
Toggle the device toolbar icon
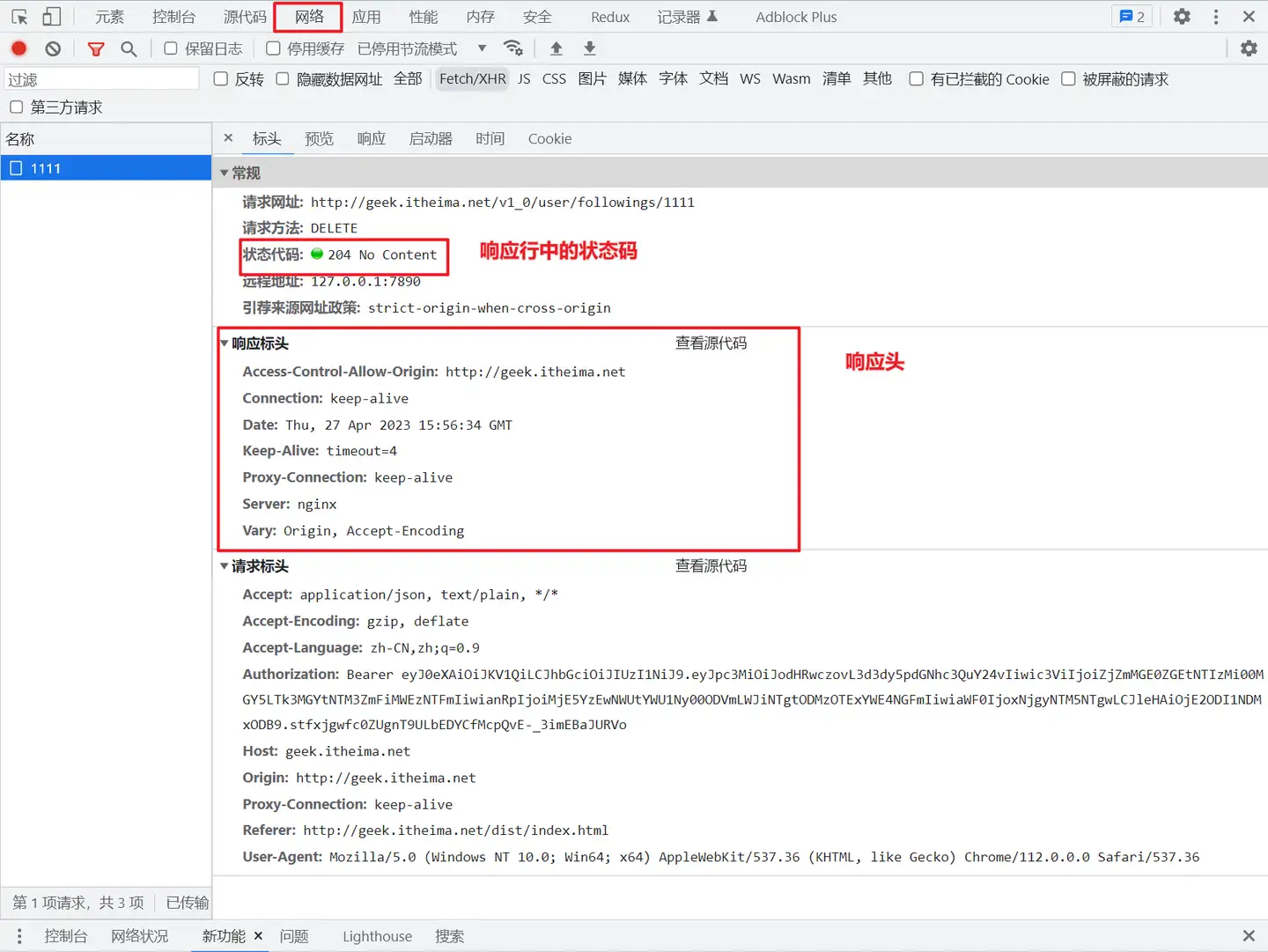[x=52, y=17]
